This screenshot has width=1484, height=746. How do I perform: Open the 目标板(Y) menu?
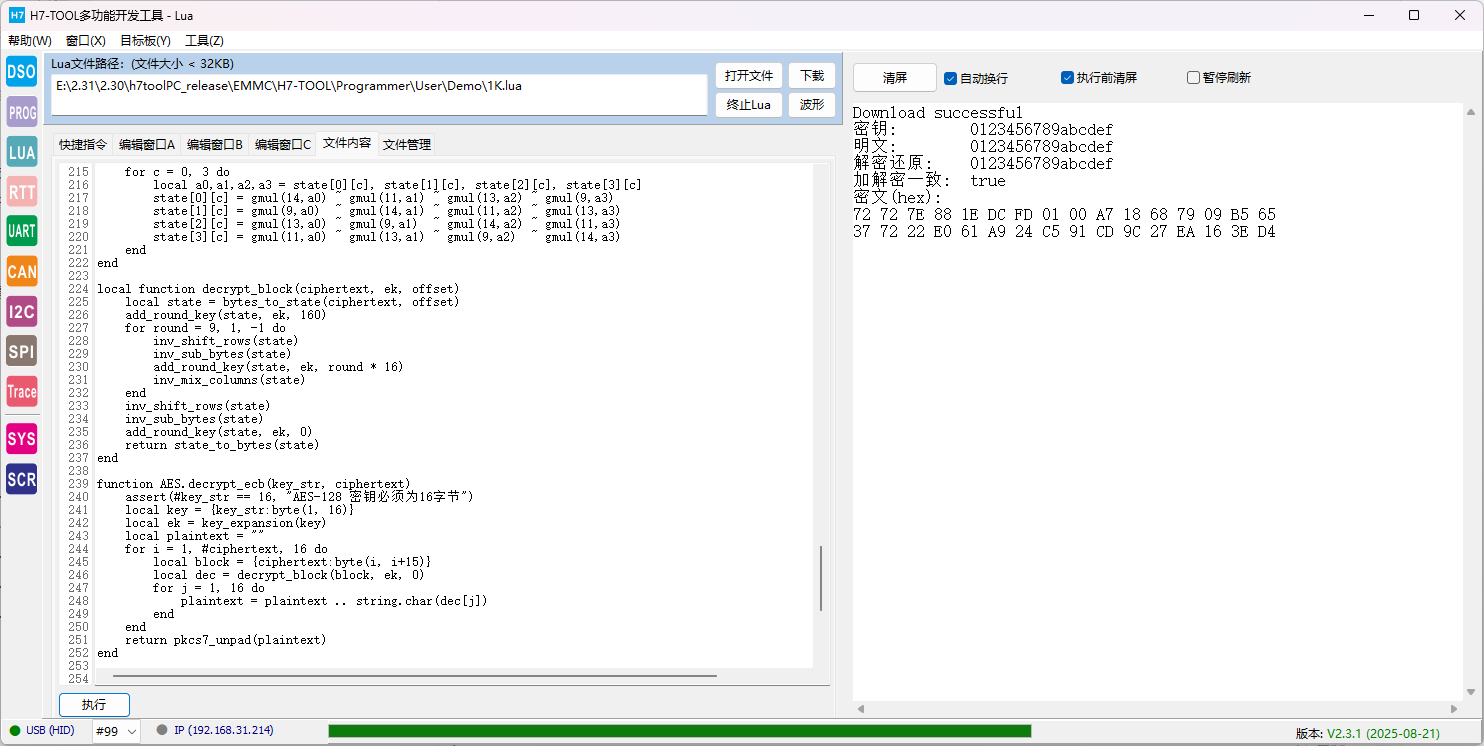[x=145, y=41]
